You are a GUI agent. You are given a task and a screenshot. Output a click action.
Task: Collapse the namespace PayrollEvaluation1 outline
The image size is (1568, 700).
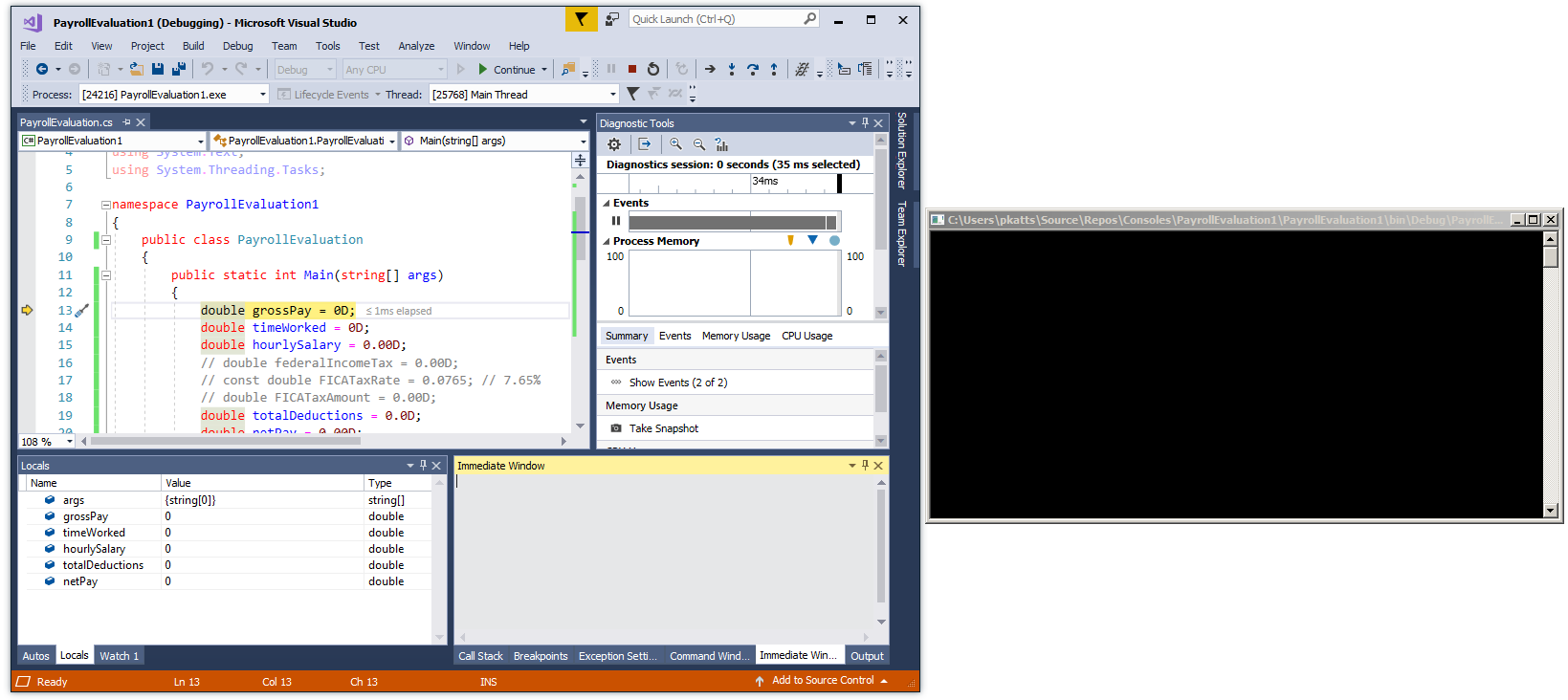[x=106, y=205]
